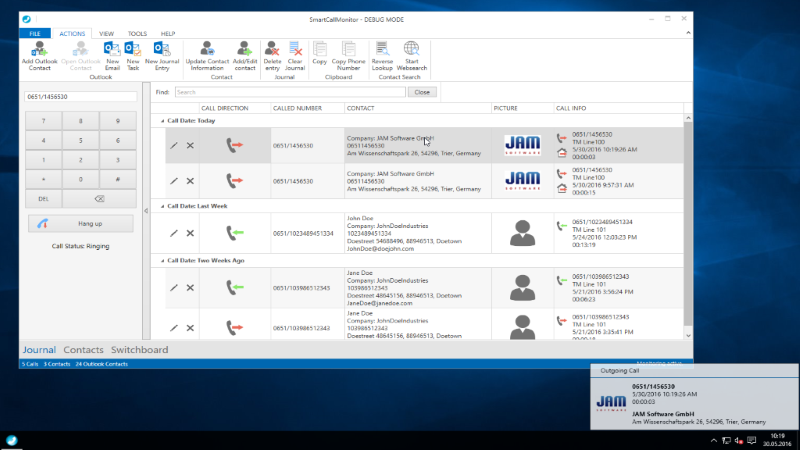Click the phone number input field
This screenshot has height=450, width=800.
[x=81, y=96]
